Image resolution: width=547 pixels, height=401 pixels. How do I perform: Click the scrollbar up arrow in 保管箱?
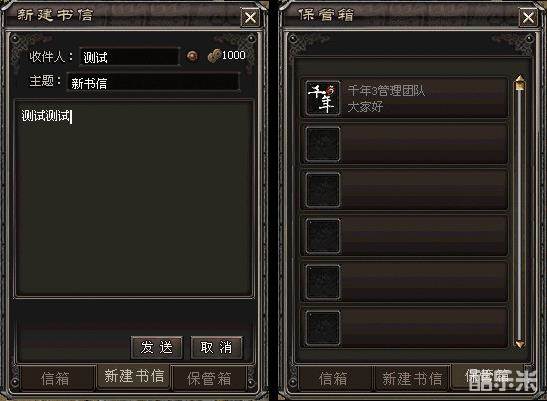tap(520, 82)
